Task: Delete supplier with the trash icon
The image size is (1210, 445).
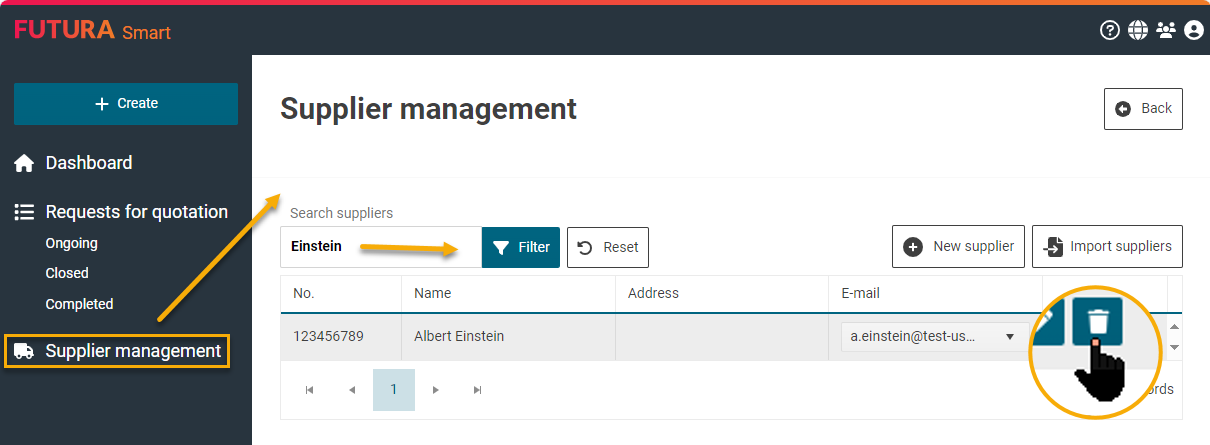Action: point(1098,322)
